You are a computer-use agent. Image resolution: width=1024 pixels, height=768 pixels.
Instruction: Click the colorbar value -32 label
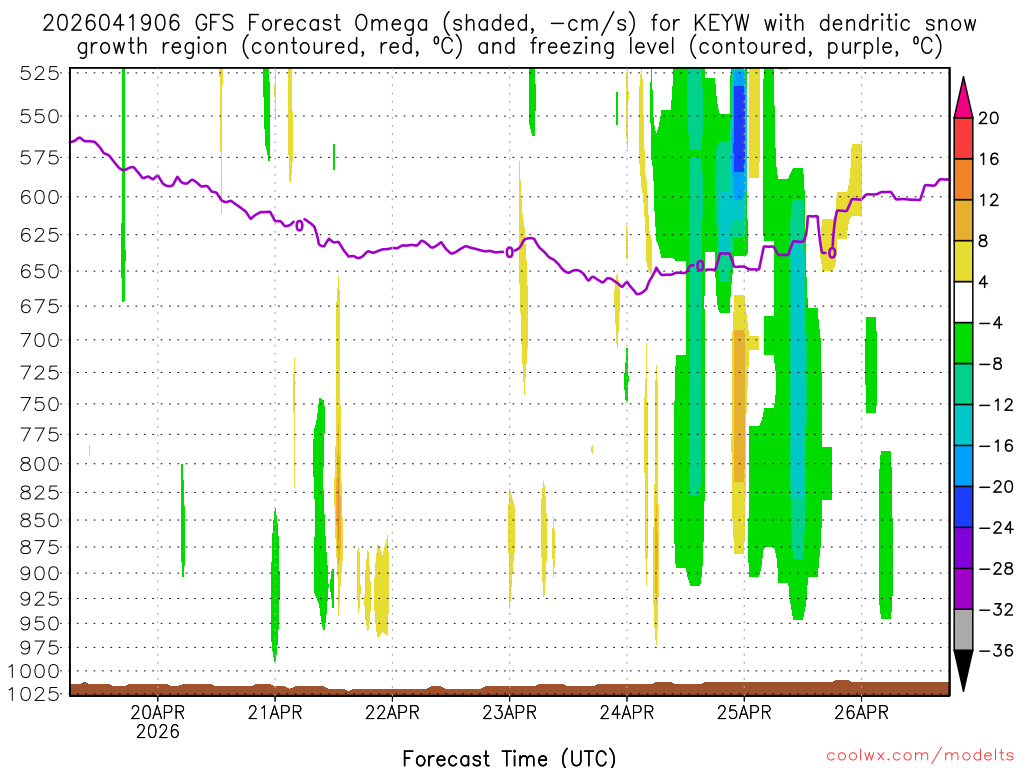click(996, 609)
